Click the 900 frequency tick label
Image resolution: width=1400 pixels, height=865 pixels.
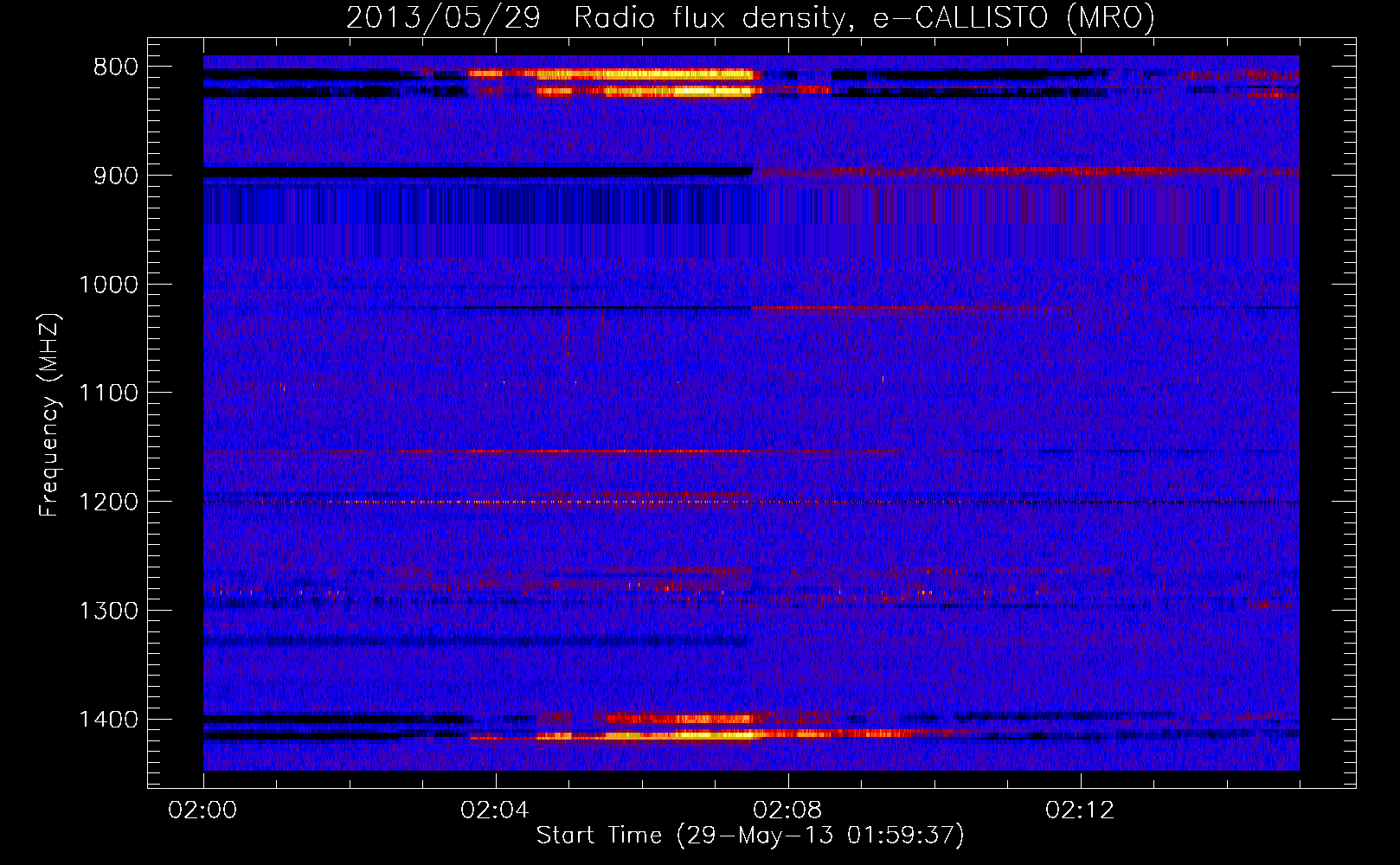[x=115, y=176]
